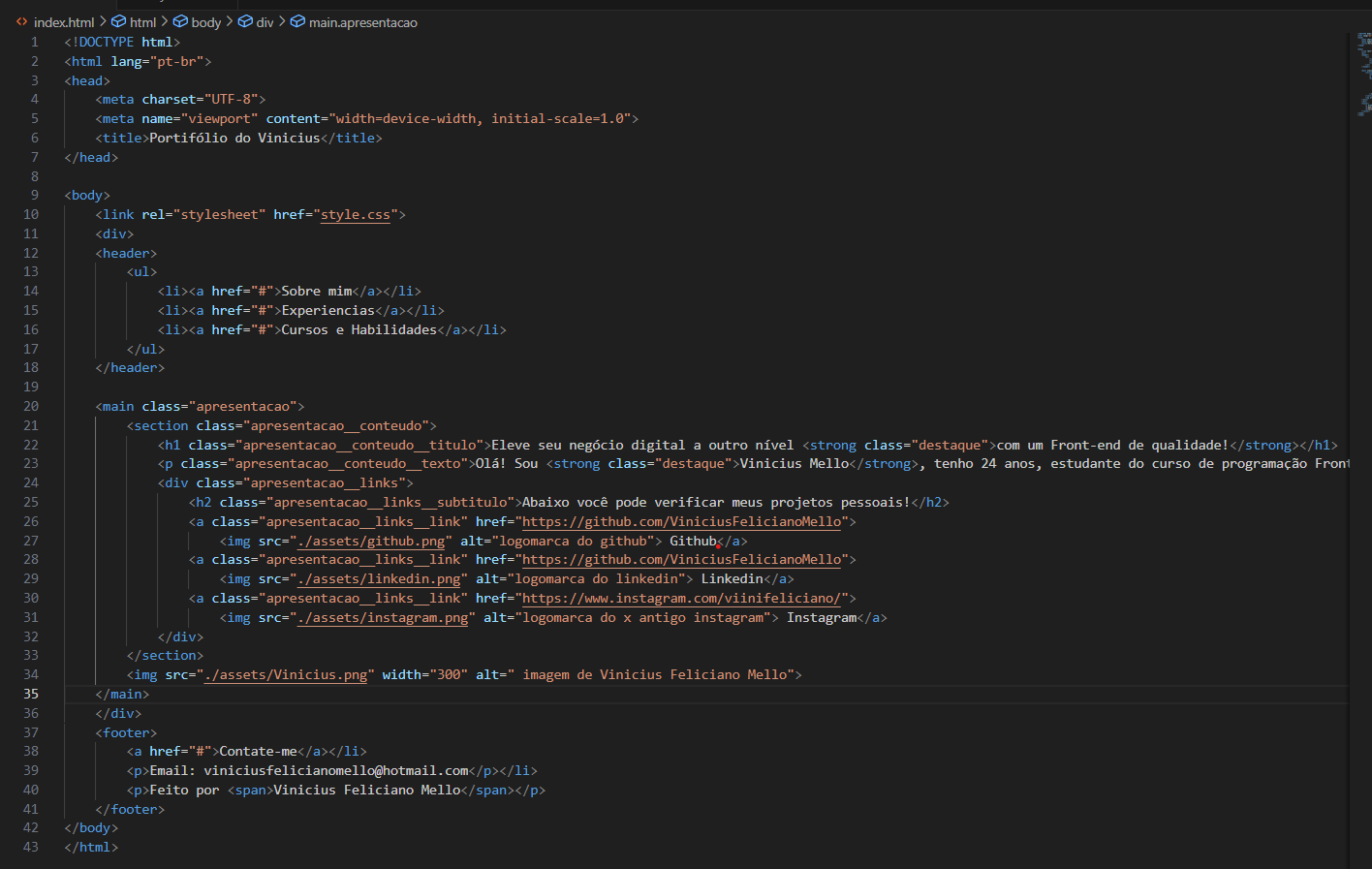
Task: Click the 'Cursos e Habilidades' anchor text
Action: point(359,330)
